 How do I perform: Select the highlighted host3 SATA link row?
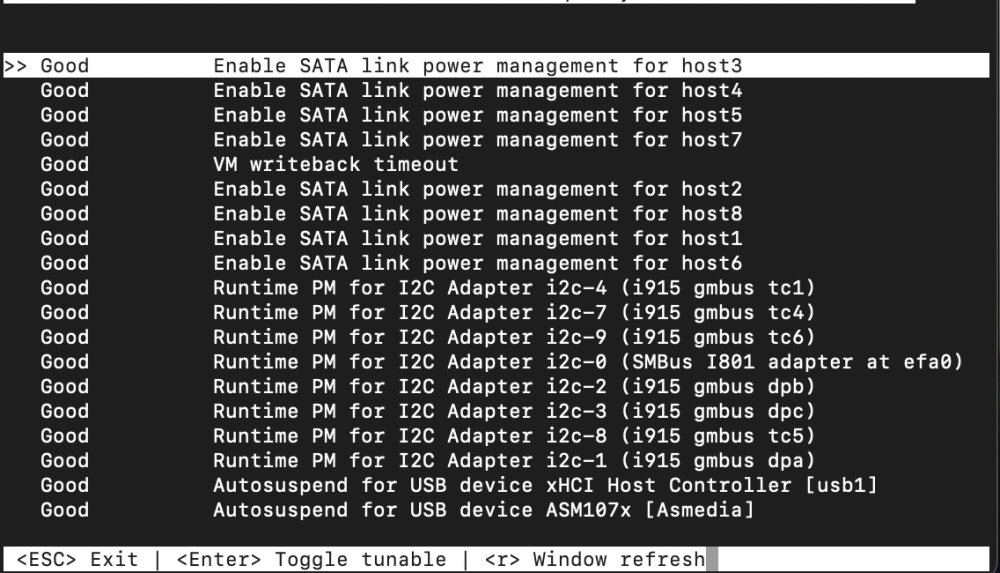496,66
